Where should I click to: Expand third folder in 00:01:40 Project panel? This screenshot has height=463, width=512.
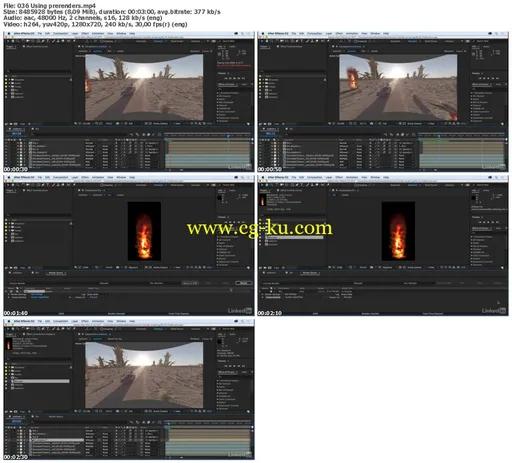(9, 230)
